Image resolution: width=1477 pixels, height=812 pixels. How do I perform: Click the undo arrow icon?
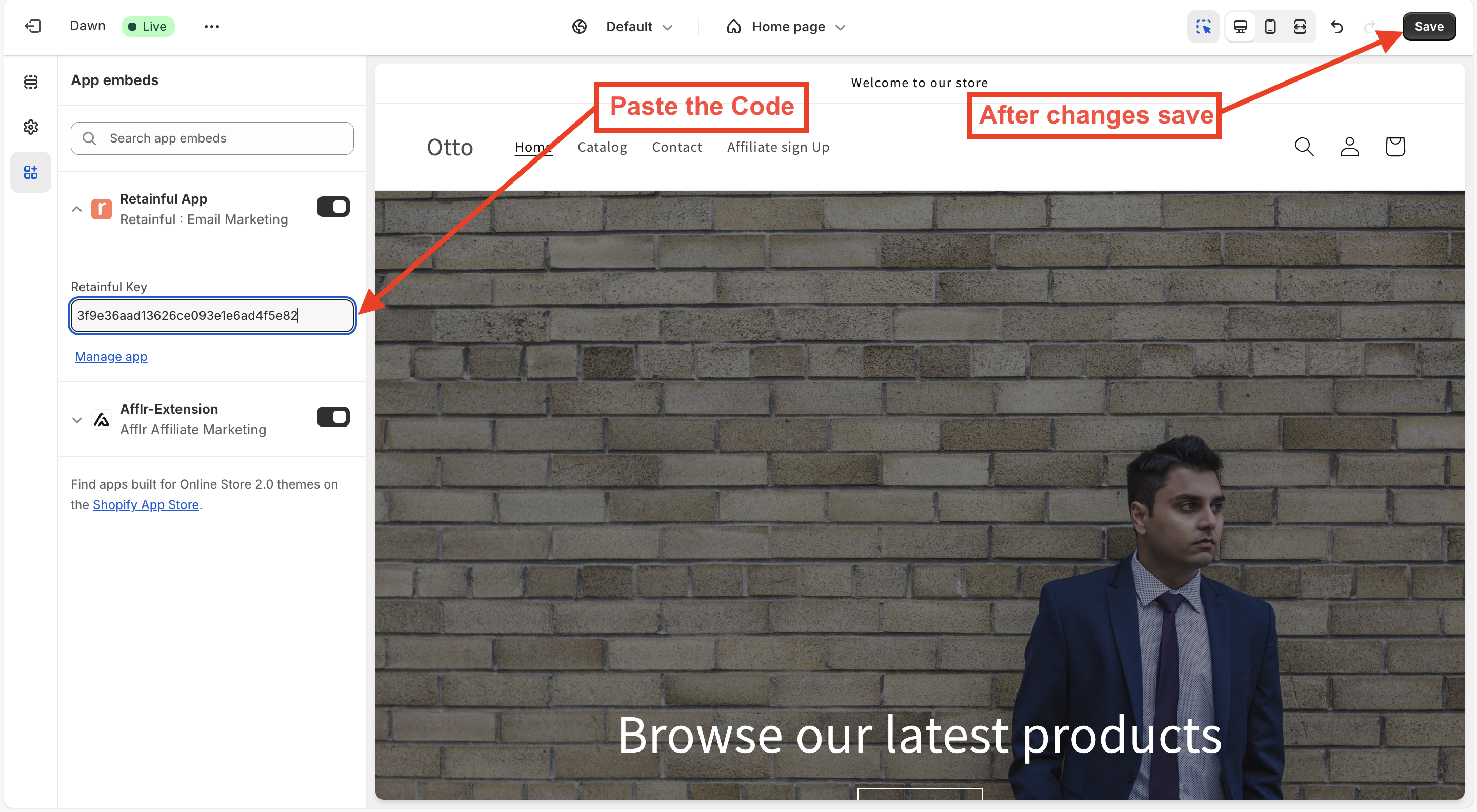pos(1337,26)
